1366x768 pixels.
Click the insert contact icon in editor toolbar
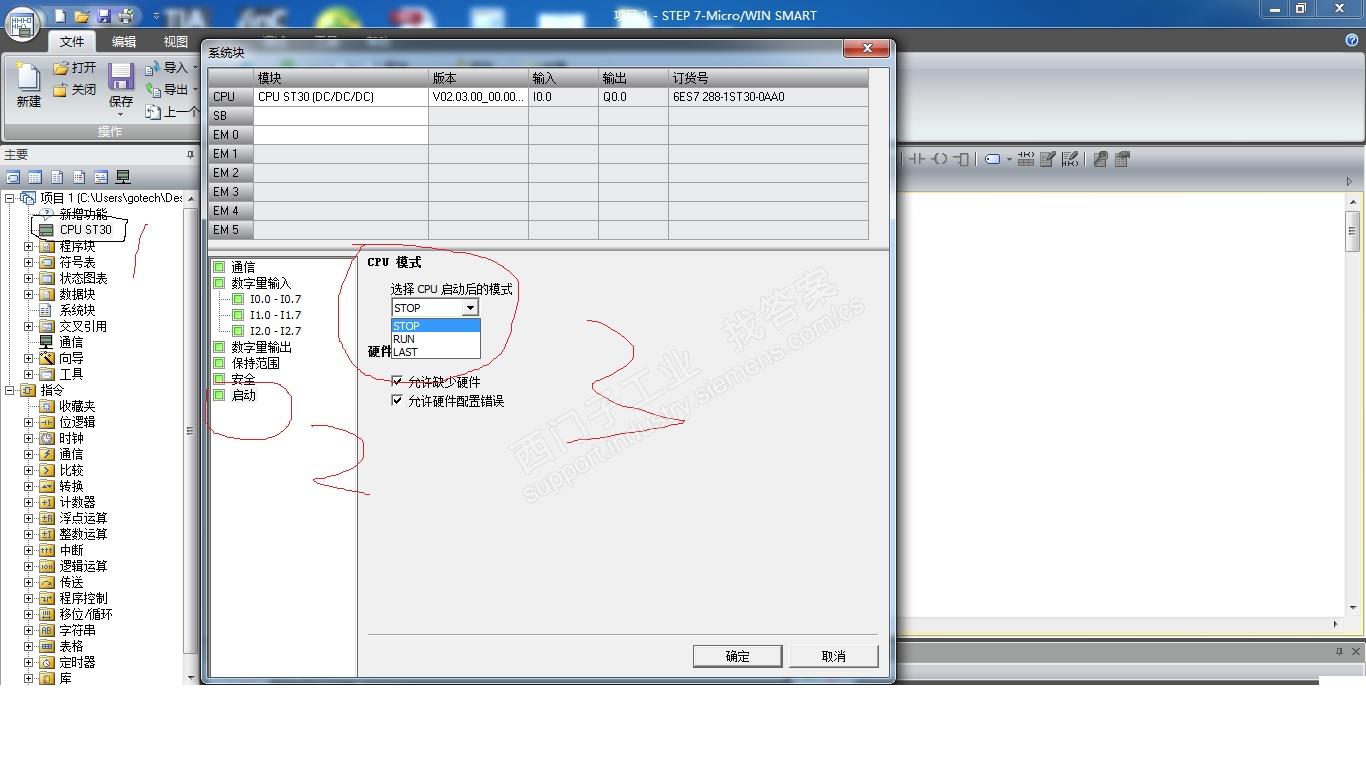click(916, 159)
